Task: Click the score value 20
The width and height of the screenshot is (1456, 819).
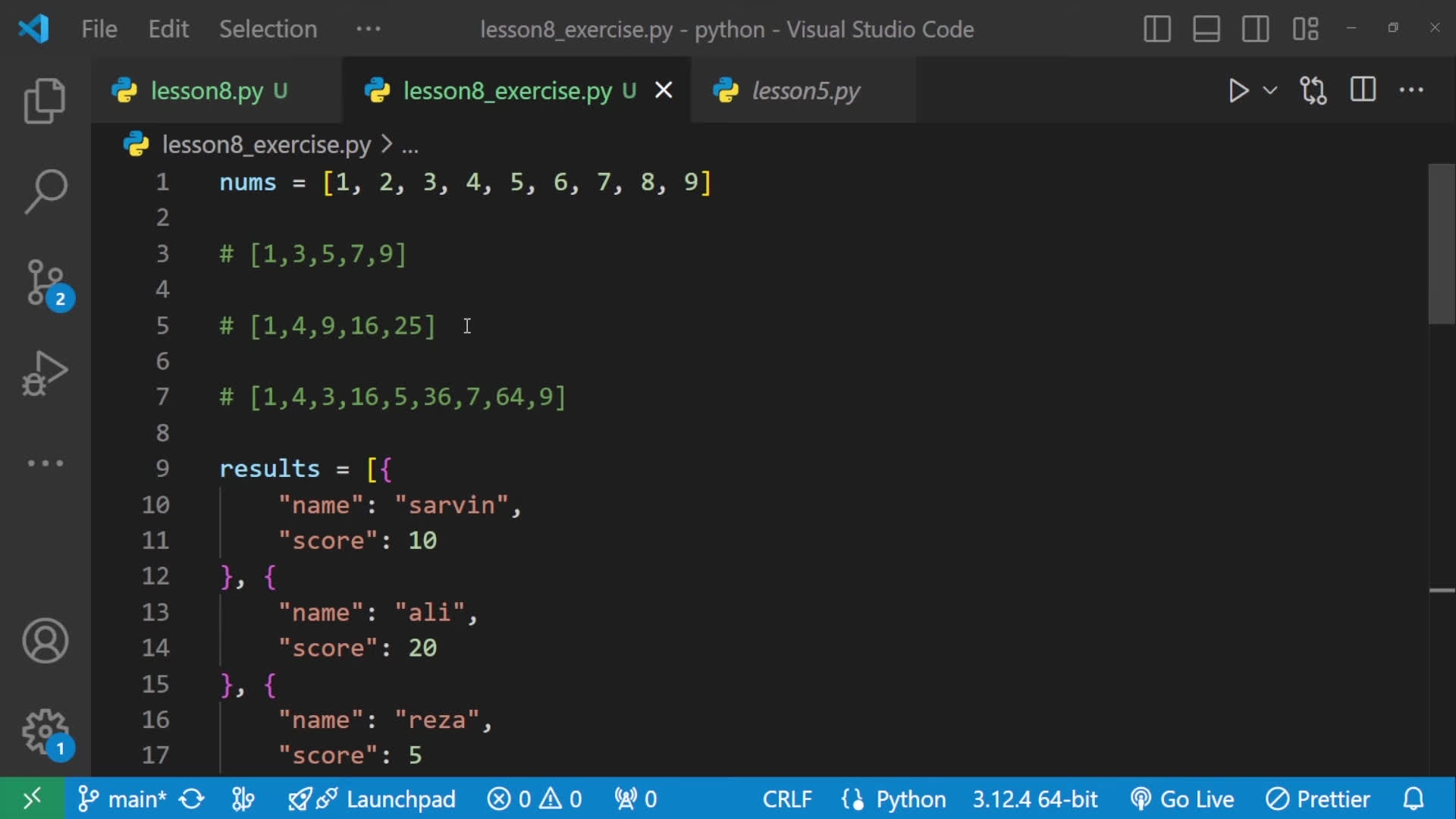Action: 422,648
